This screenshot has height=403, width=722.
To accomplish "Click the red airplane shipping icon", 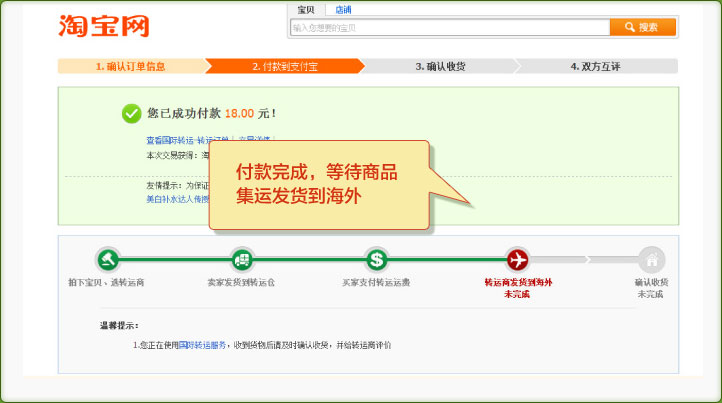I will pyautogui.click(x=518, y=259).
